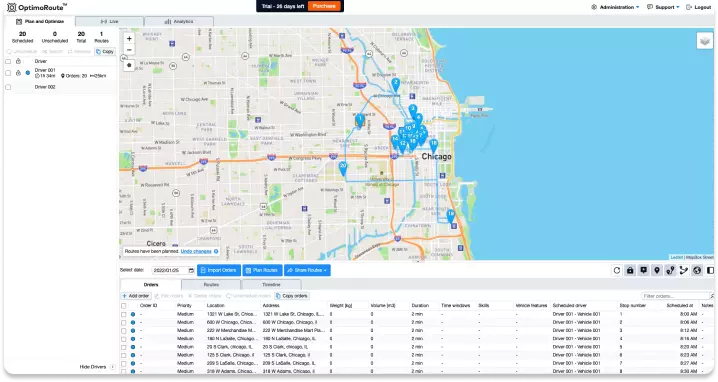Click the Copy button in drivers panel
Image resolution: width=718 pixels, height=382 pixels.
105,52
